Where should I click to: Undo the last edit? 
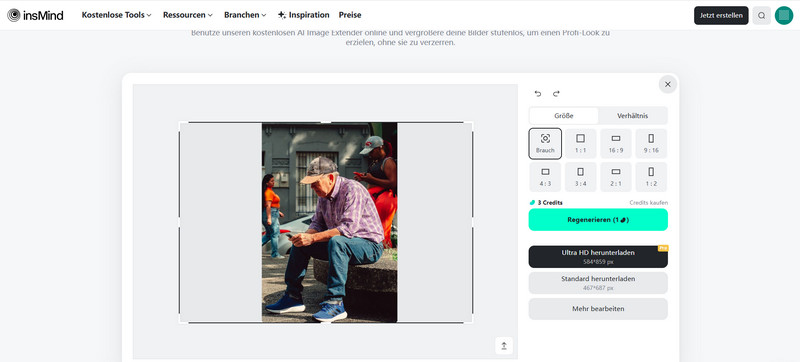(538, 93)
